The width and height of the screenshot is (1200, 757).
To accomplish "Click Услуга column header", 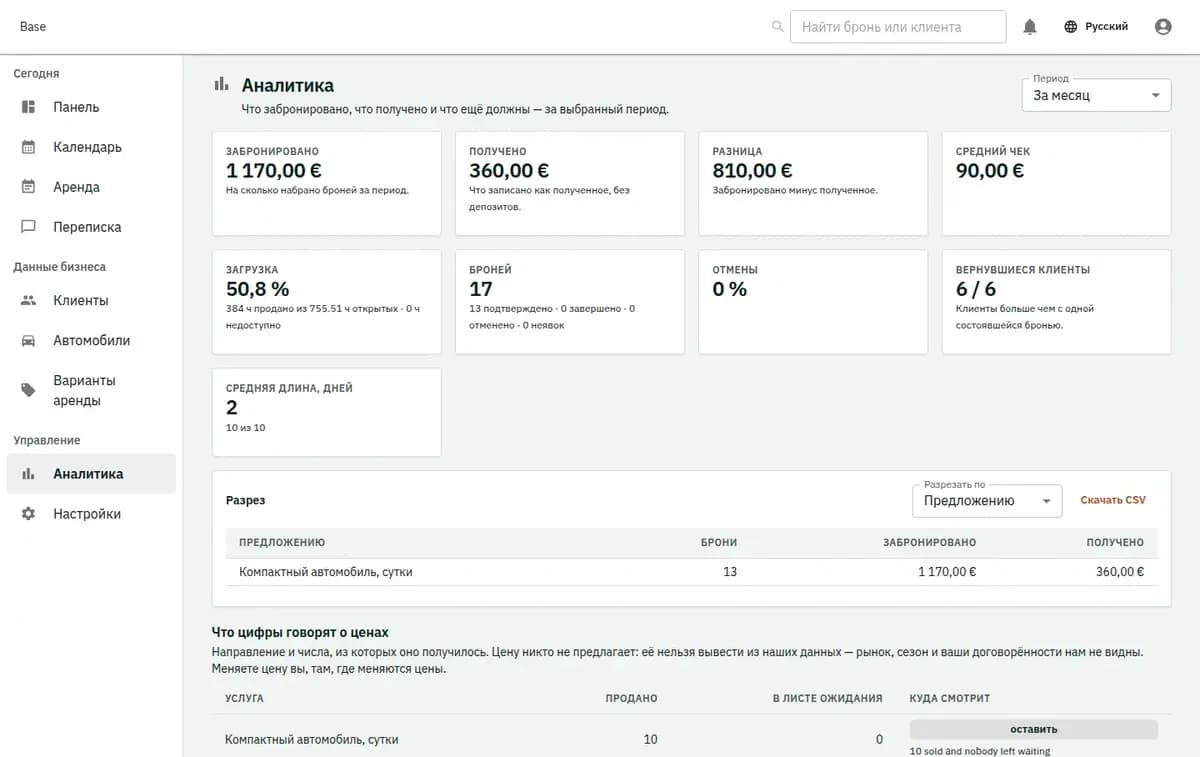I will pyautogui.click(x=245, y=698).
